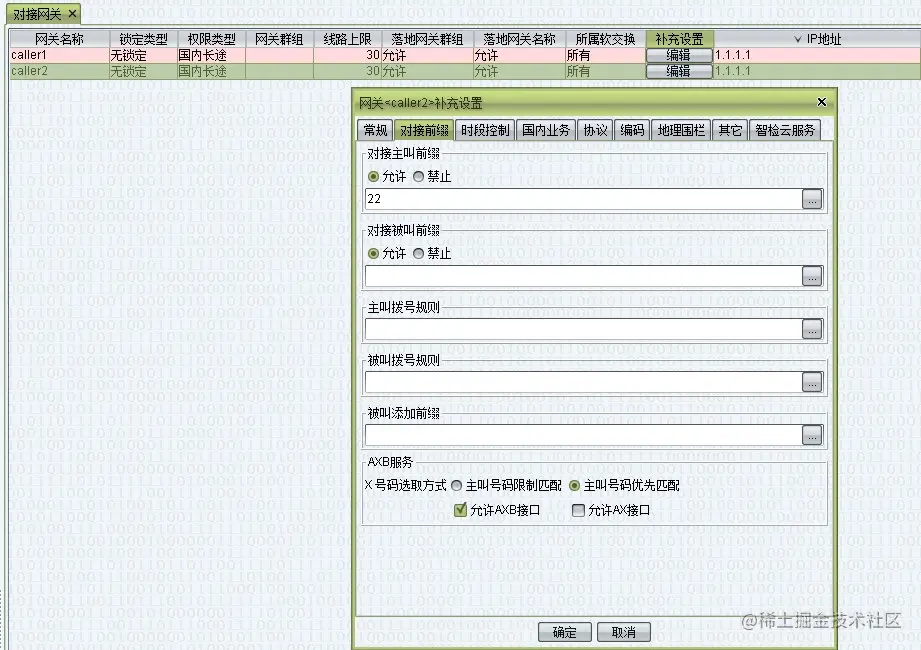Click 所有 cell in caller1 row

tap(606, 55)
